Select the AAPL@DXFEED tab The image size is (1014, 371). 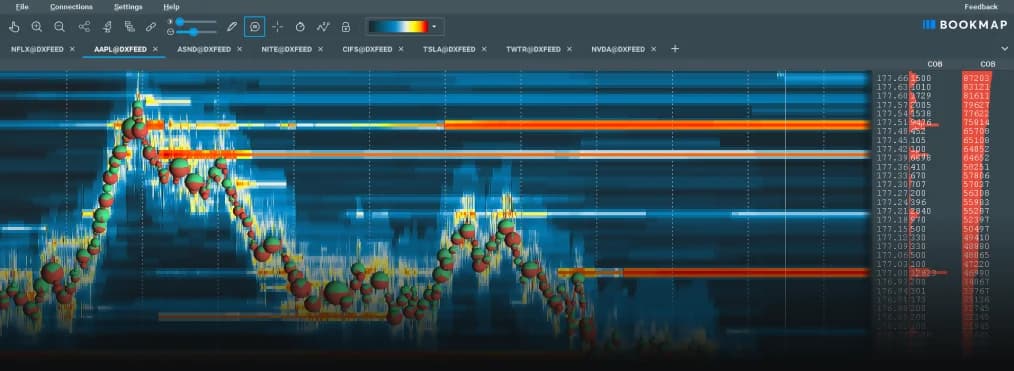click(x=120, y=49)
